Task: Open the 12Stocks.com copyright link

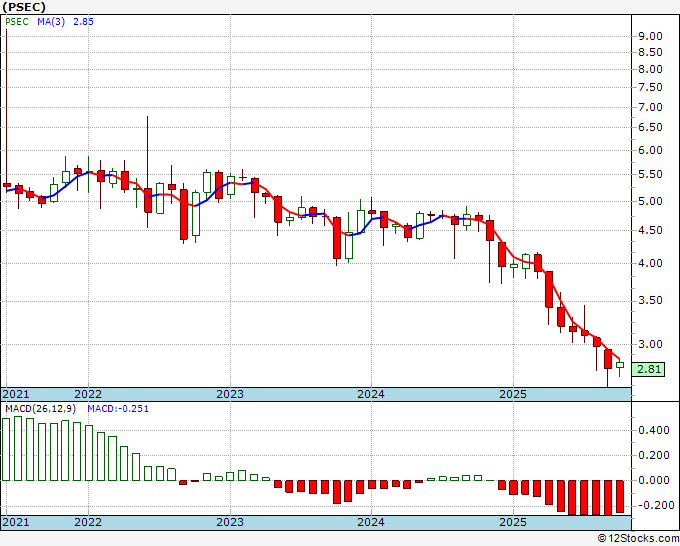Action: tap(638, 539)
